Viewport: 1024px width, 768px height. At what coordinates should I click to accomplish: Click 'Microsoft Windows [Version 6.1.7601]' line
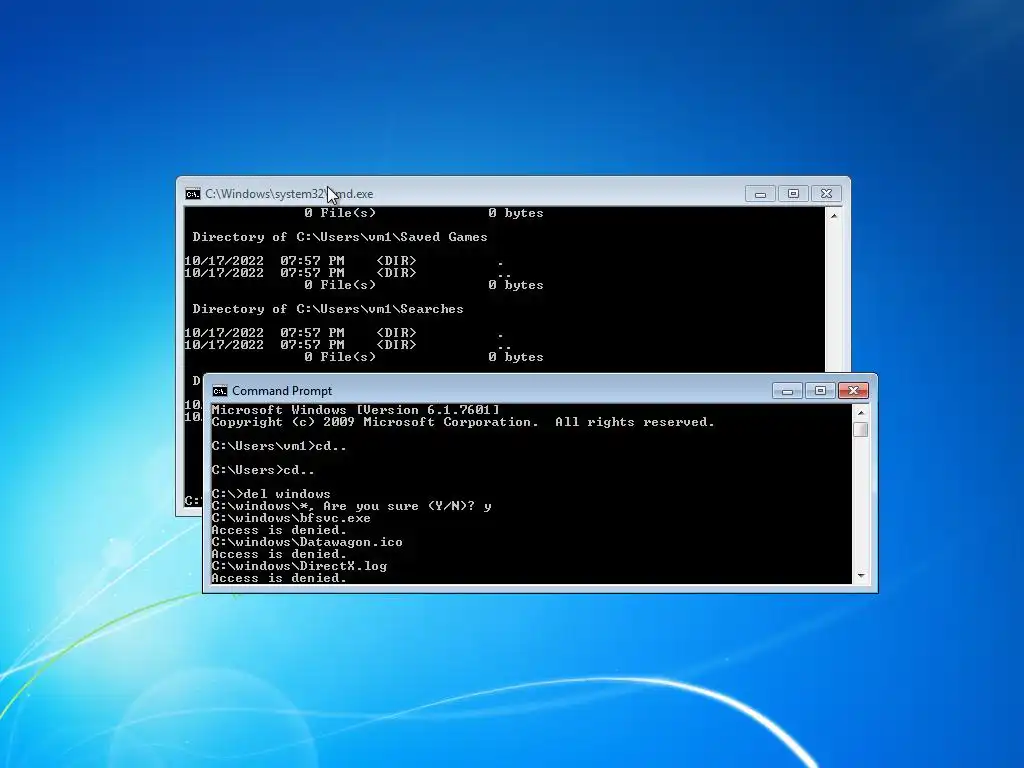tap(355, 410)
